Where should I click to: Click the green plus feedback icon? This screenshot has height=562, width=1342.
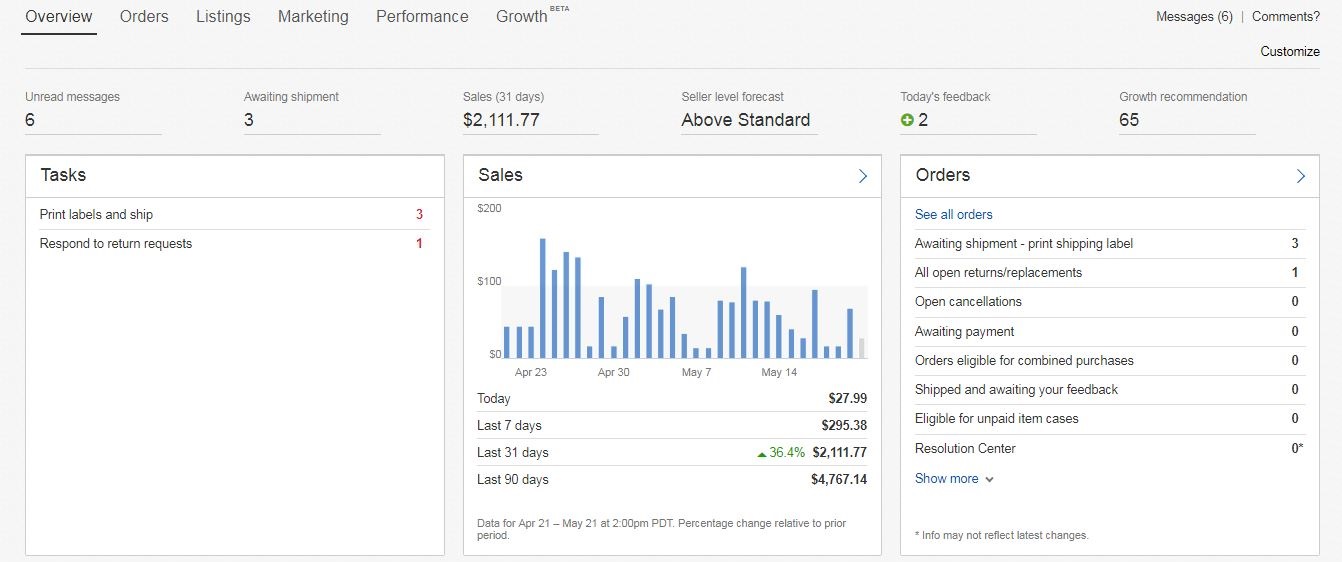907,120
